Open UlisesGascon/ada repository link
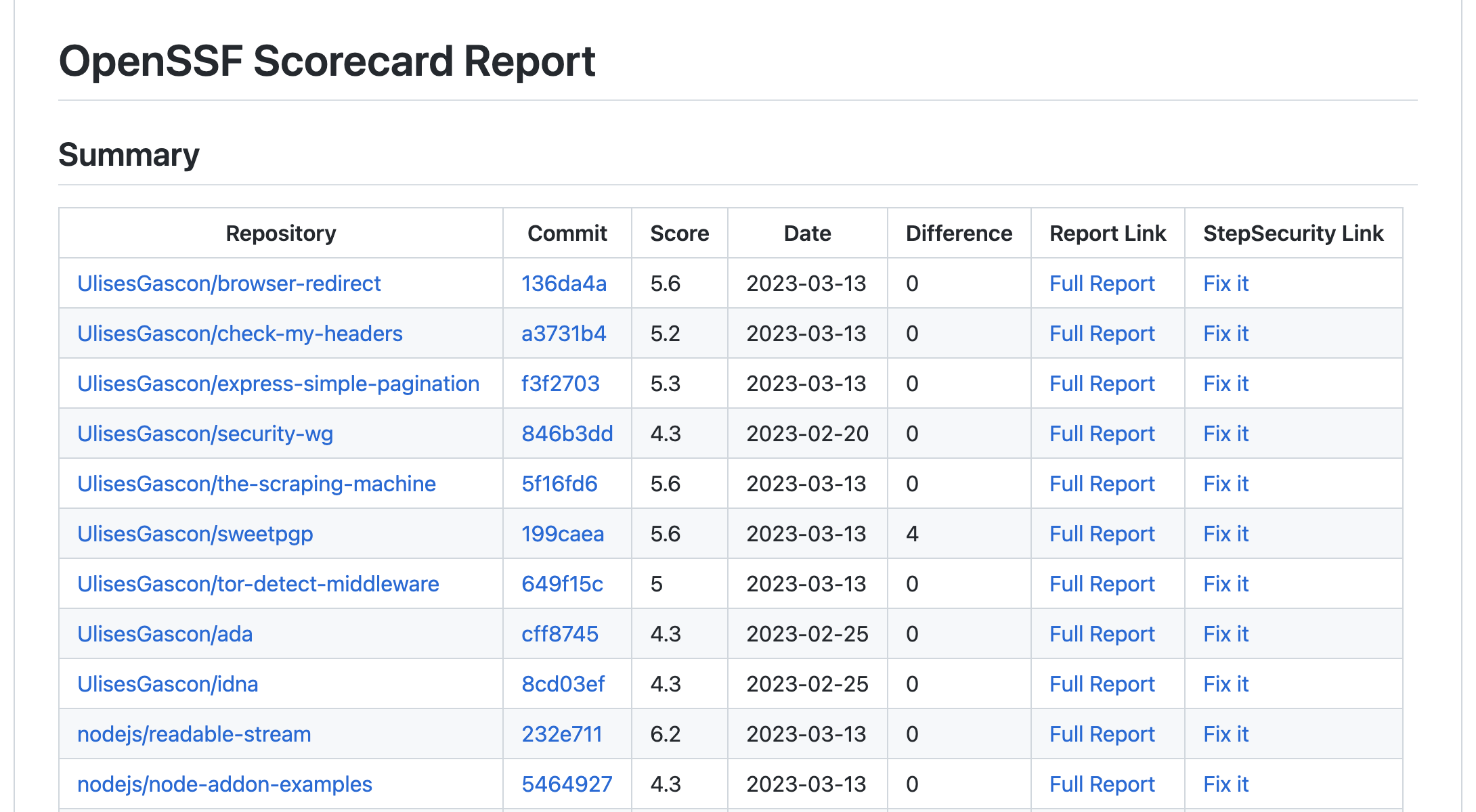Image resolution: width=1476 pixels, height=812 pixels. [x=165, y=634]
